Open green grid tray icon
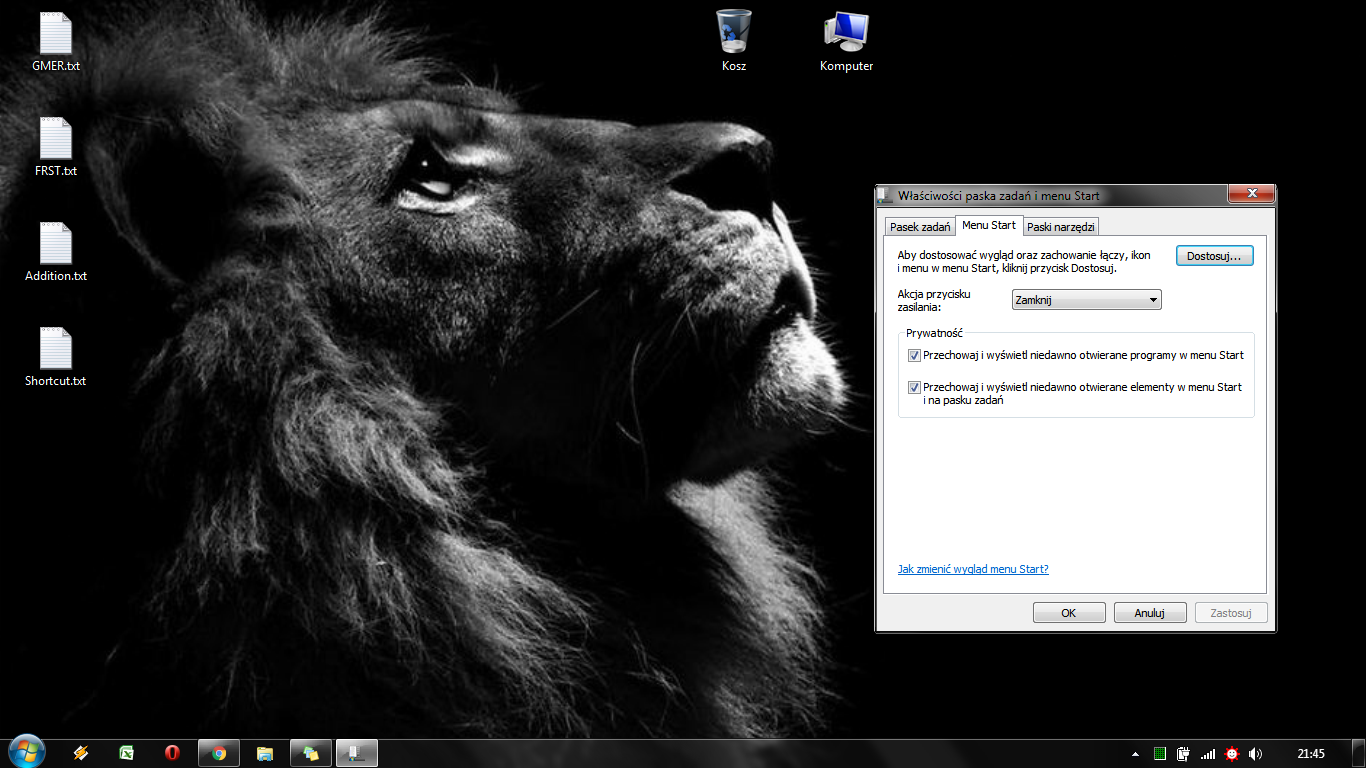The height and width of the screenshot is (768, 1366). point(1160,754)
